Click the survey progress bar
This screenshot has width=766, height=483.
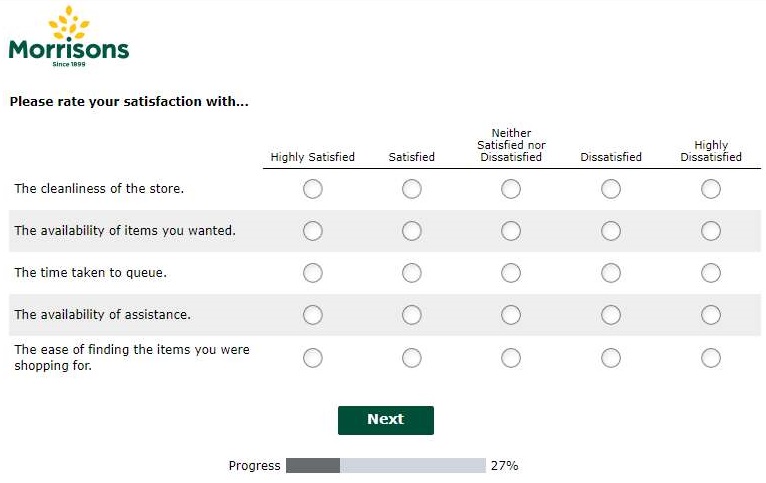click(386, 465)
